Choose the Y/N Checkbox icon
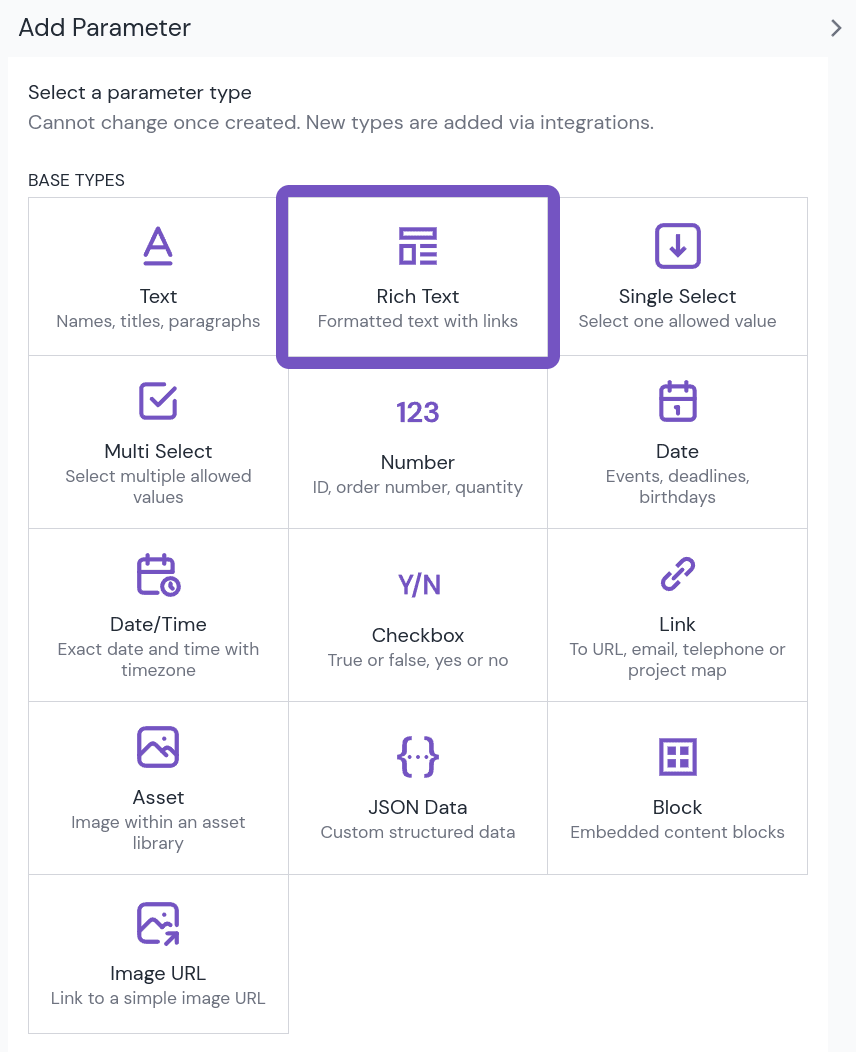The height and width of the screenshot is (1052, 856). point(419,584)
